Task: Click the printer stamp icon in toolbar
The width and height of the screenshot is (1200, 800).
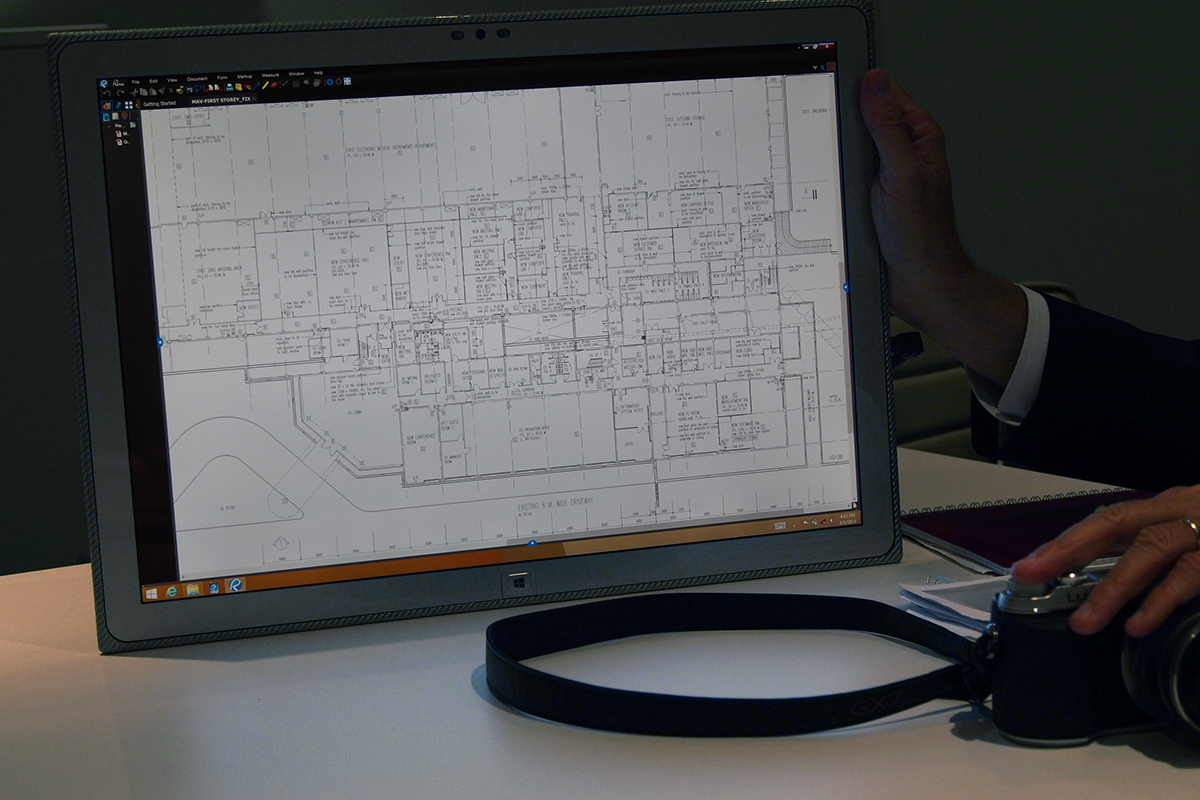Action: point(229,87)
